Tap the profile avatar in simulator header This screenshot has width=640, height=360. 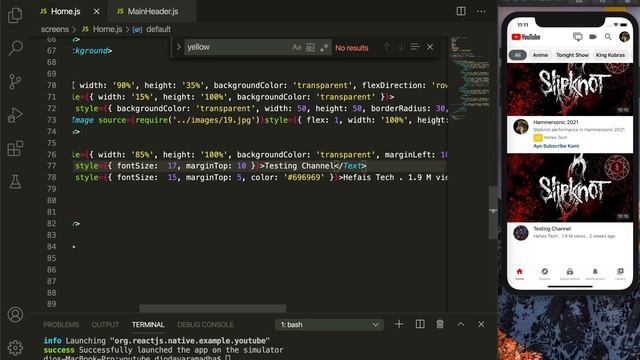coord(624,37)
